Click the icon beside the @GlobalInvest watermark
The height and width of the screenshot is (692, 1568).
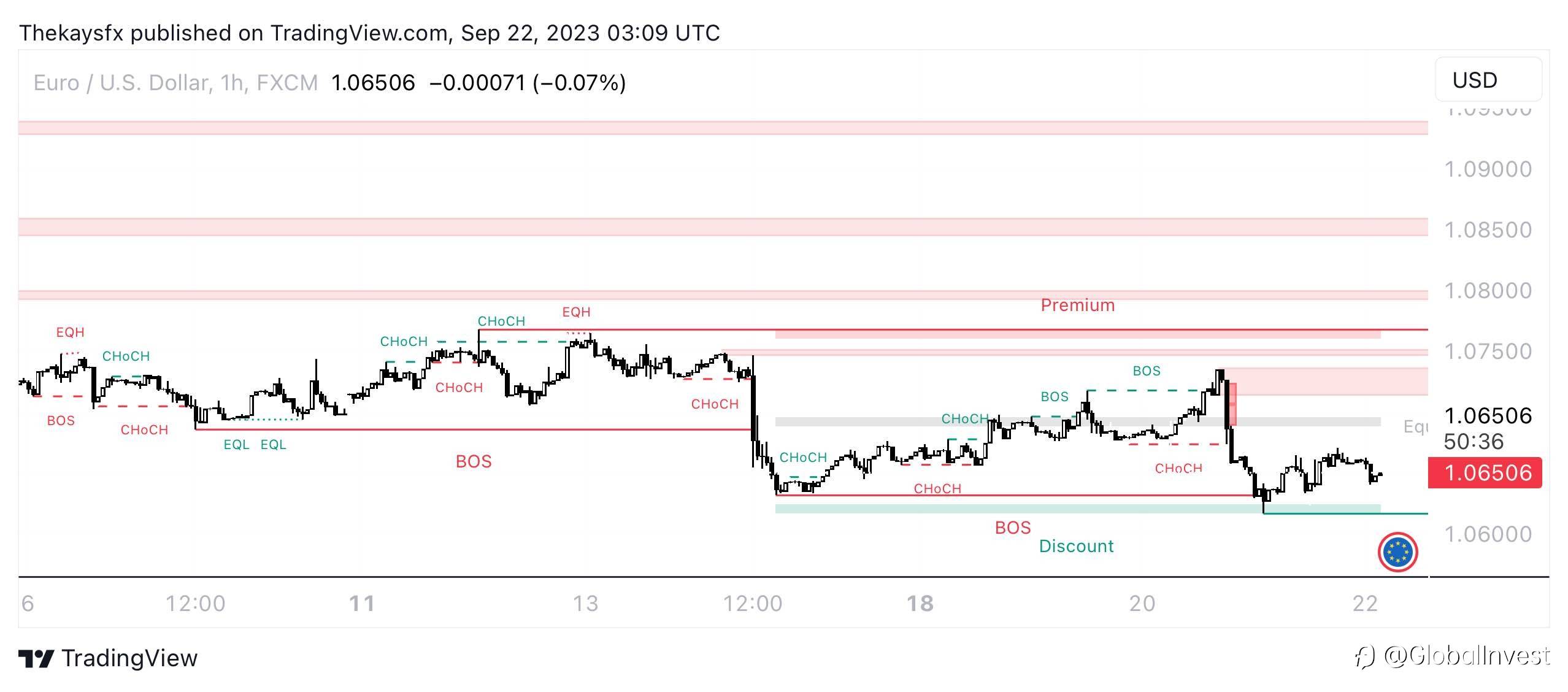point(1366,656)
